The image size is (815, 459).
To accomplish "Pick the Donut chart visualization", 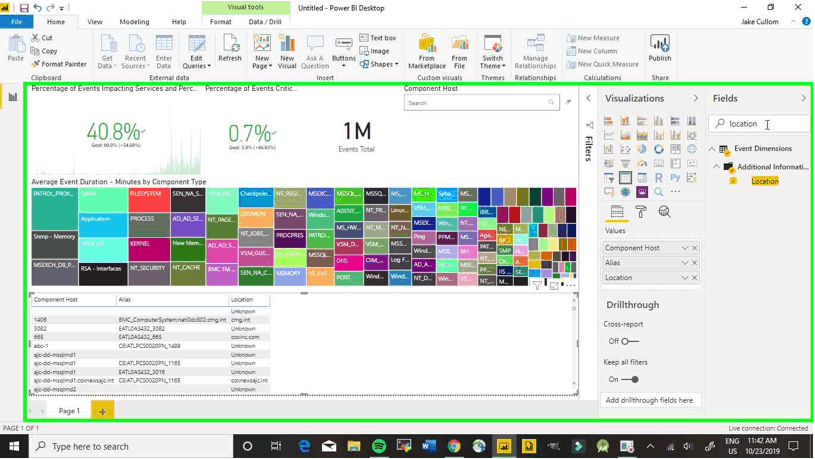I will [x=659, y=149].
